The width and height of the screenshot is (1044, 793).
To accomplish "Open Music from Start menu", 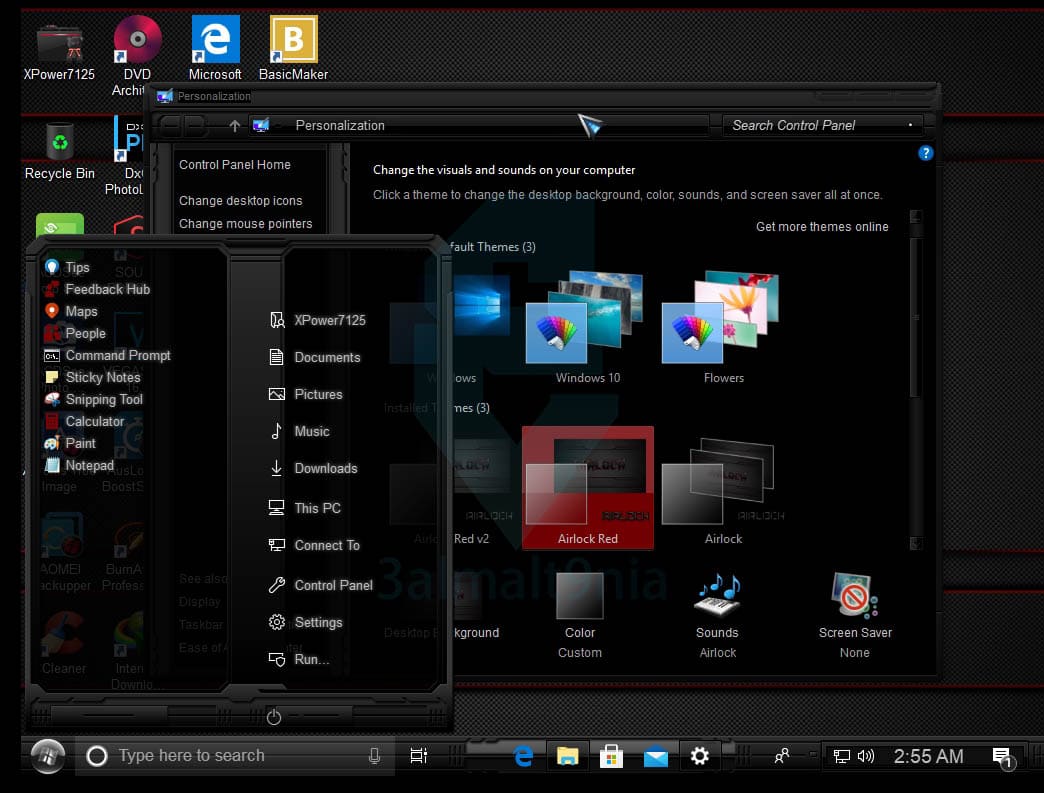I will click(300, 431).
